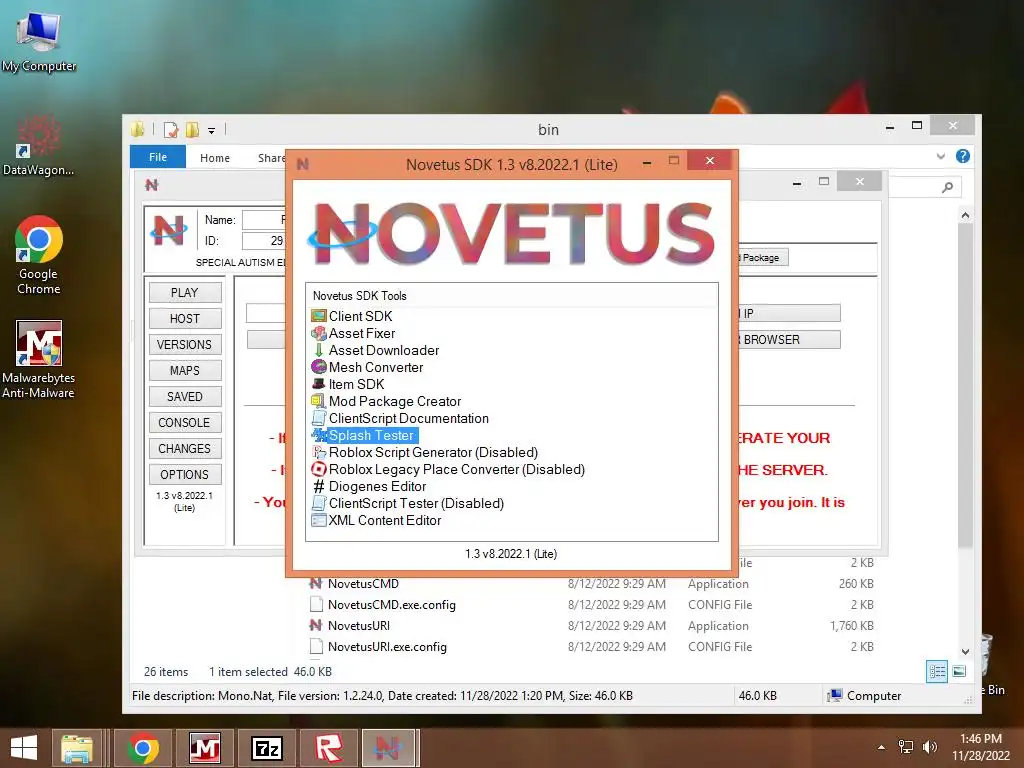
Task: Expand the Explorer ribbon chevron
Action: tap(940, 156)
